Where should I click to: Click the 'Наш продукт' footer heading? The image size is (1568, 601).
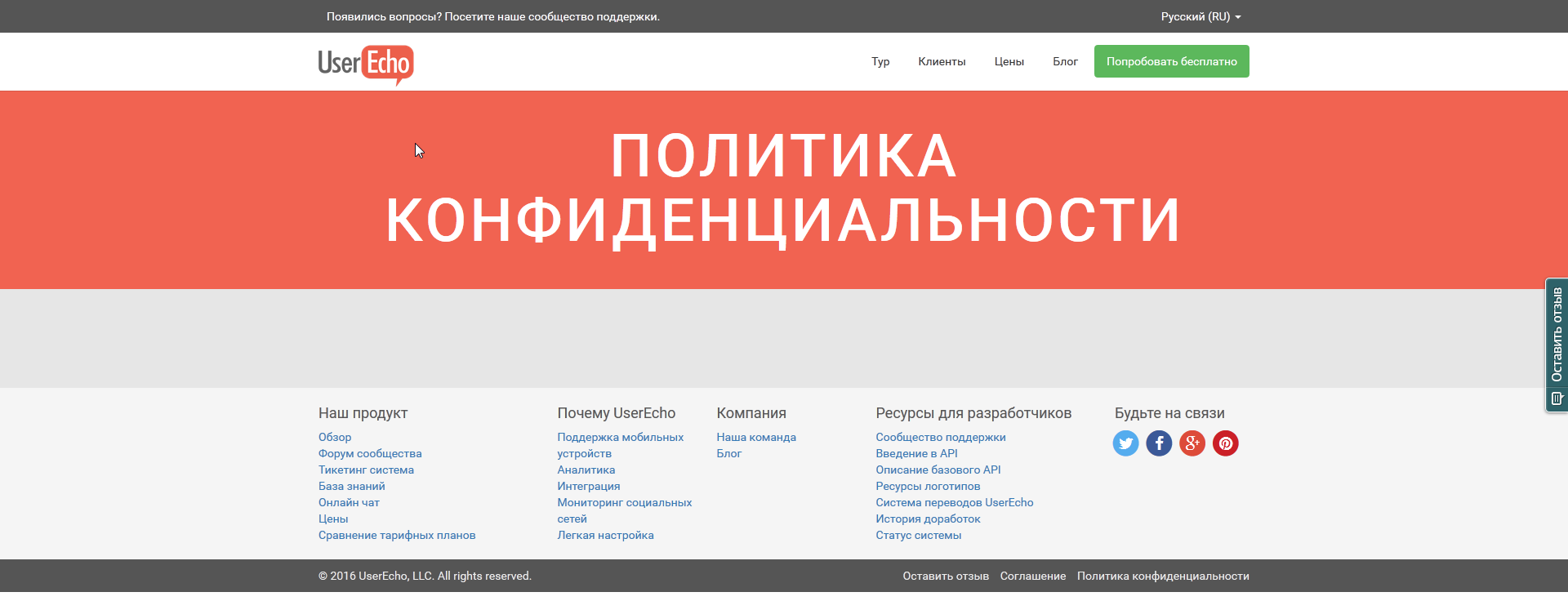[x=363, y=413]
